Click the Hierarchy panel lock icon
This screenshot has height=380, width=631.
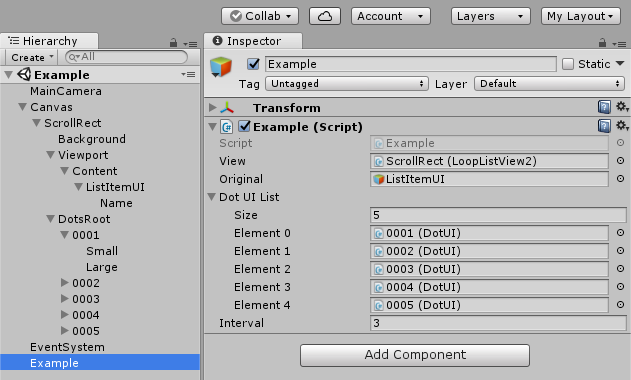click(173, 42)
